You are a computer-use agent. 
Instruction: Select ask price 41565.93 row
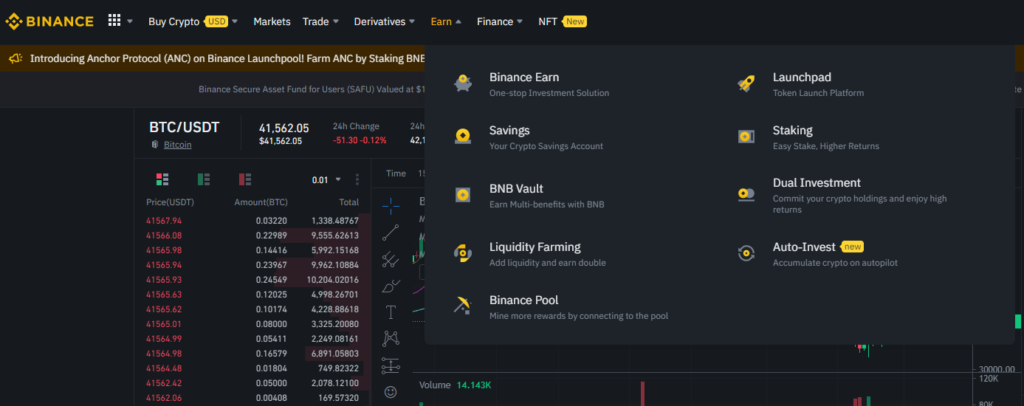(252, 279)
